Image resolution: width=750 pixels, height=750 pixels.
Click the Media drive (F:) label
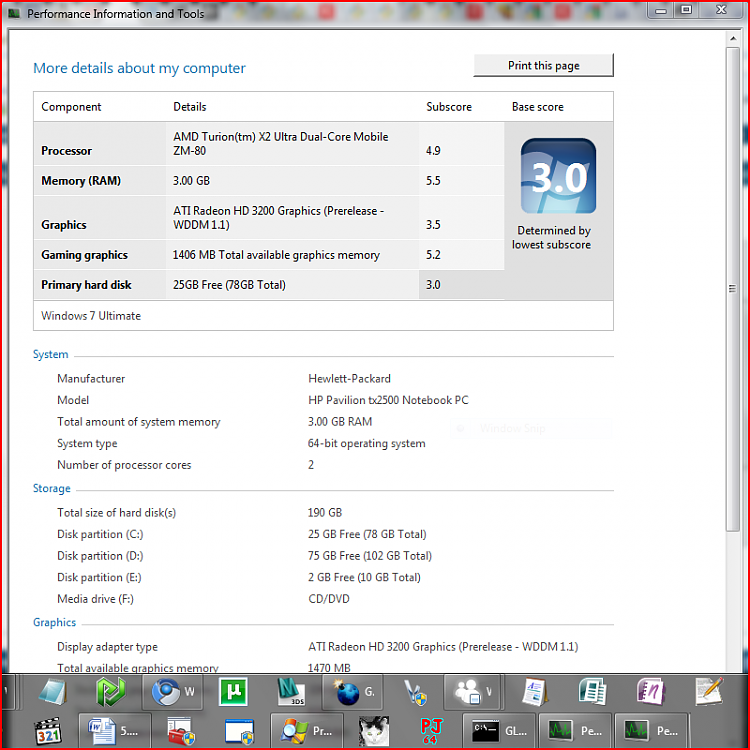(95, 599)
